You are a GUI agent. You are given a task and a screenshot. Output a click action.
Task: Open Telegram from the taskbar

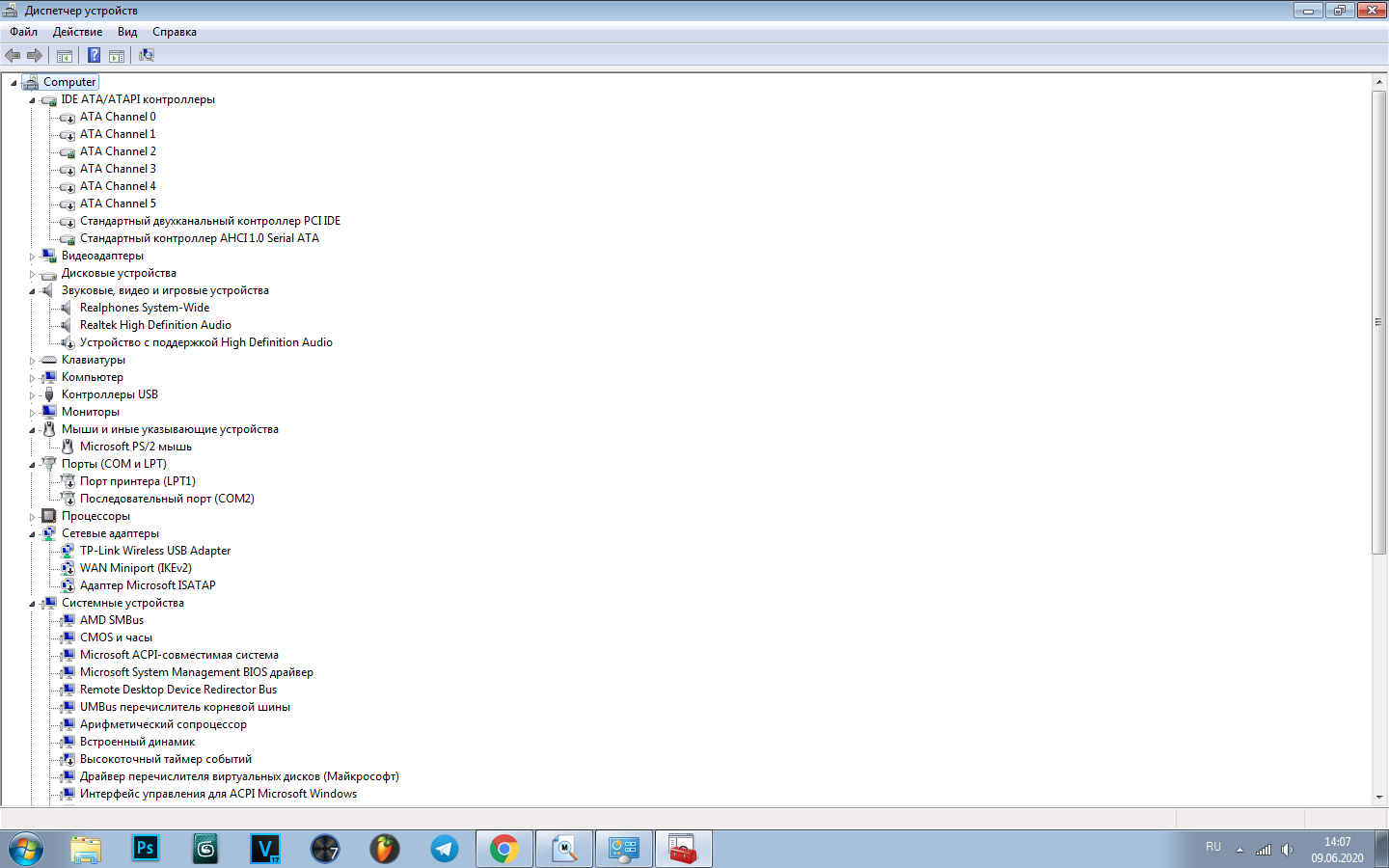click(x=445, y=849)
